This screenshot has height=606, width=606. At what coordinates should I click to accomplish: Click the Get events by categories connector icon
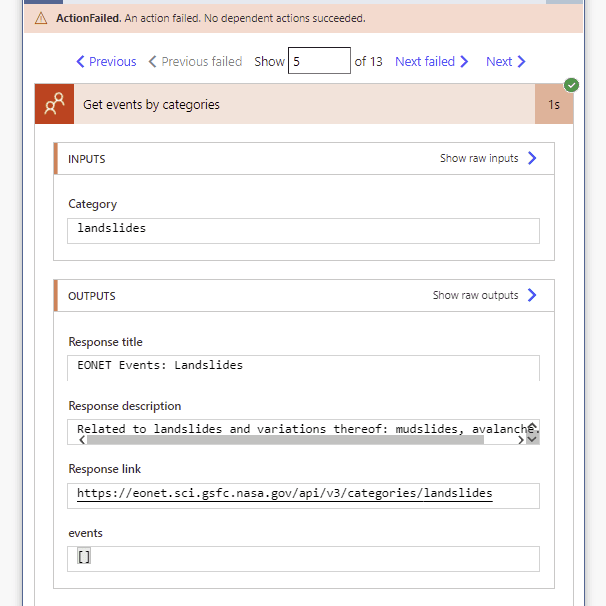click(54, 104)
